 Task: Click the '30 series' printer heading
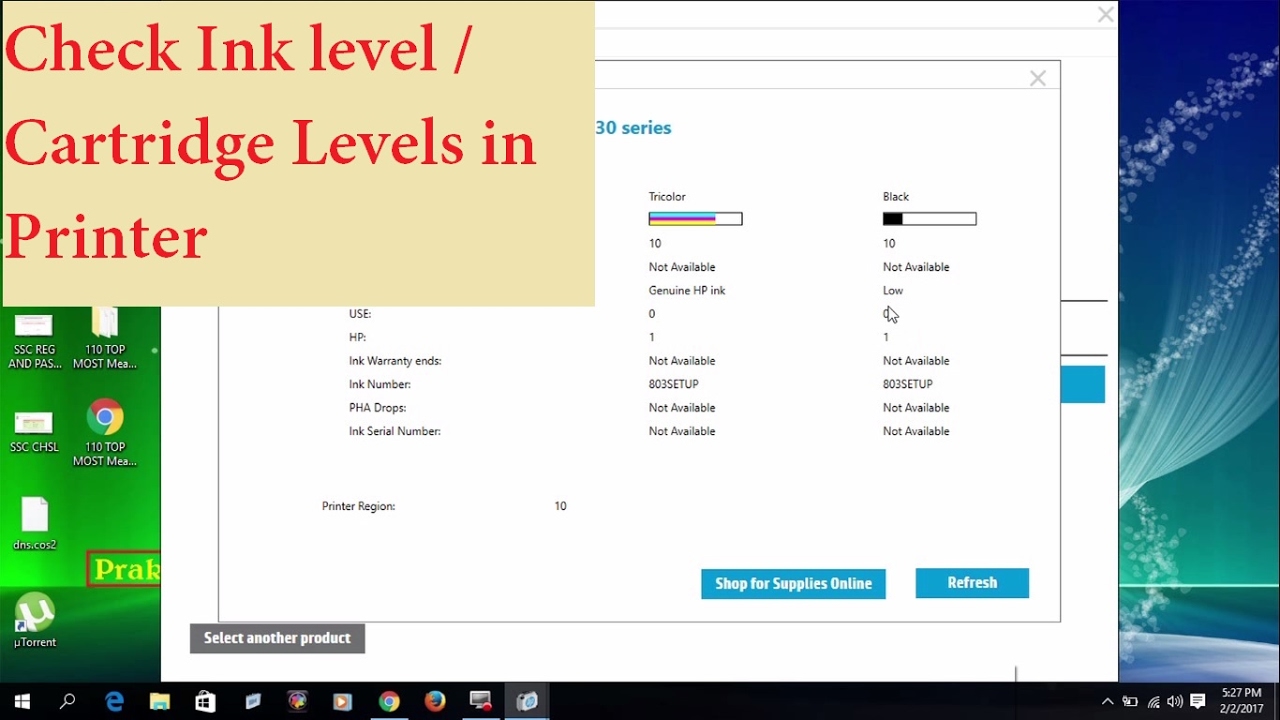tap(633, 128)
